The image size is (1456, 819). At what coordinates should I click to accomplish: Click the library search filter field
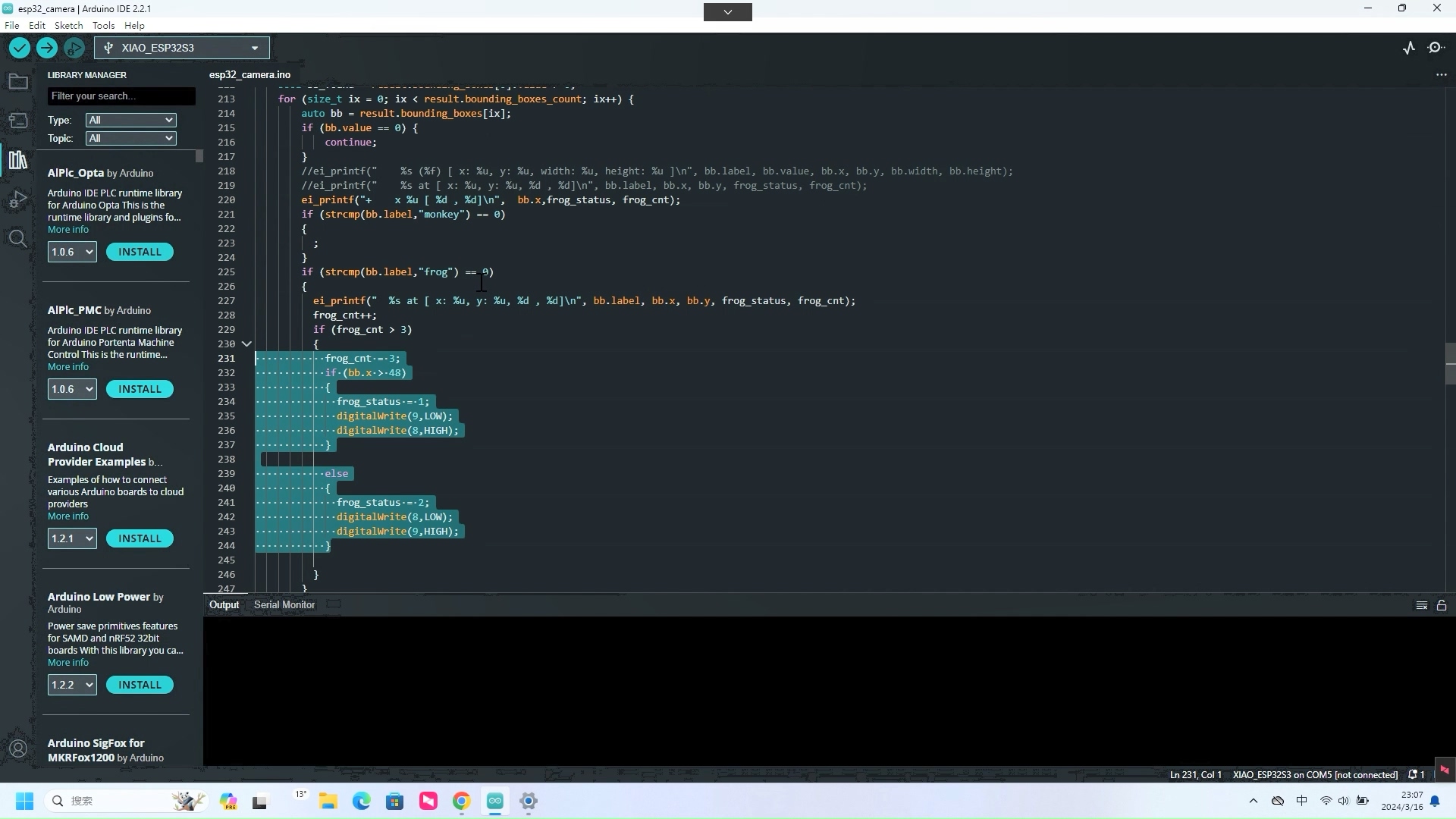(x=121, y=96)
